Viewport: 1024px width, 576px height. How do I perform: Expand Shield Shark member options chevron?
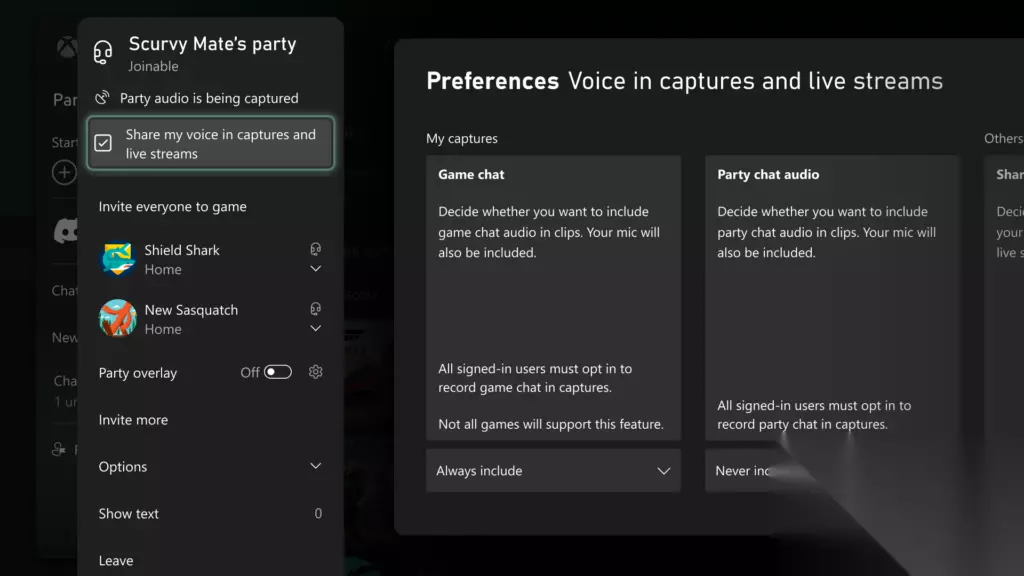[315, 268]
